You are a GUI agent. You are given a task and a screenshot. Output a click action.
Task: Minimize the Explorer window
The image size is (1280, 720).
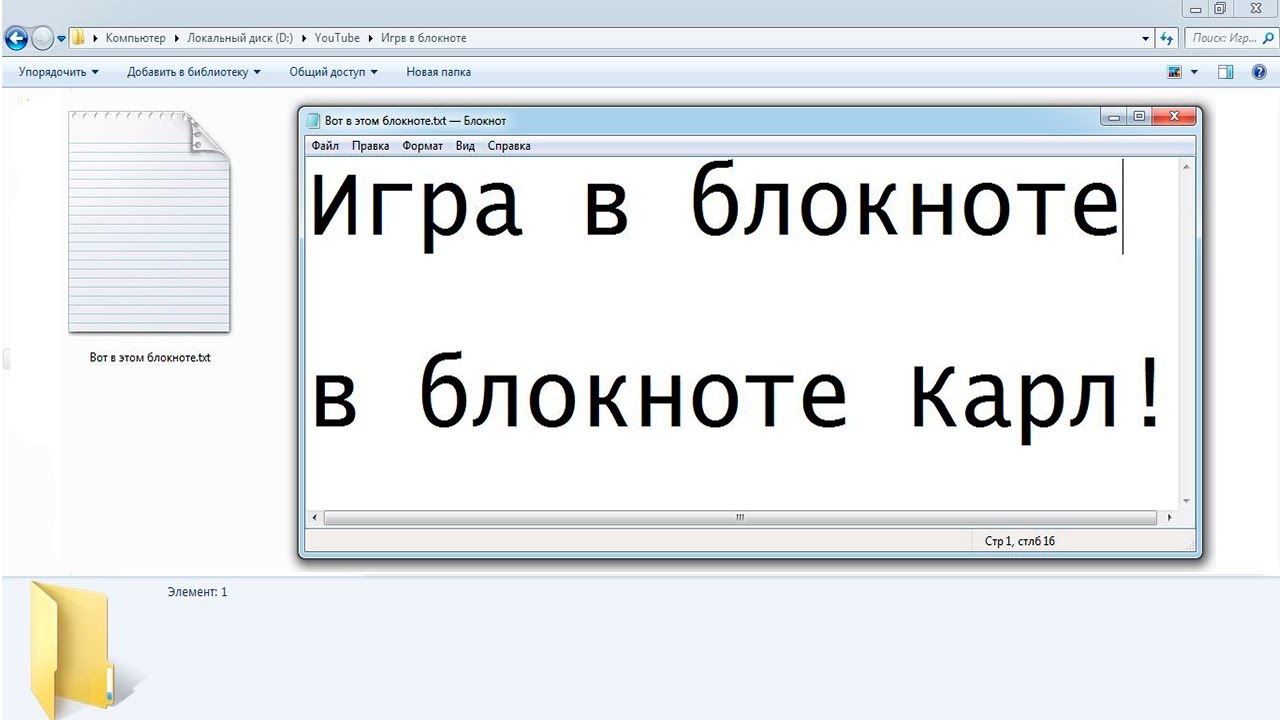click(x=1196, y=8)
